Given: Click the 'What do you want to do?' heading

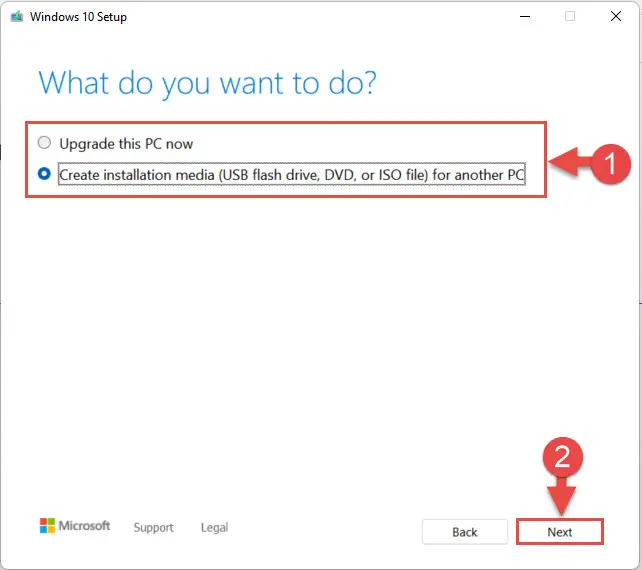Looking at the screenshot, I should pos(207,83).
